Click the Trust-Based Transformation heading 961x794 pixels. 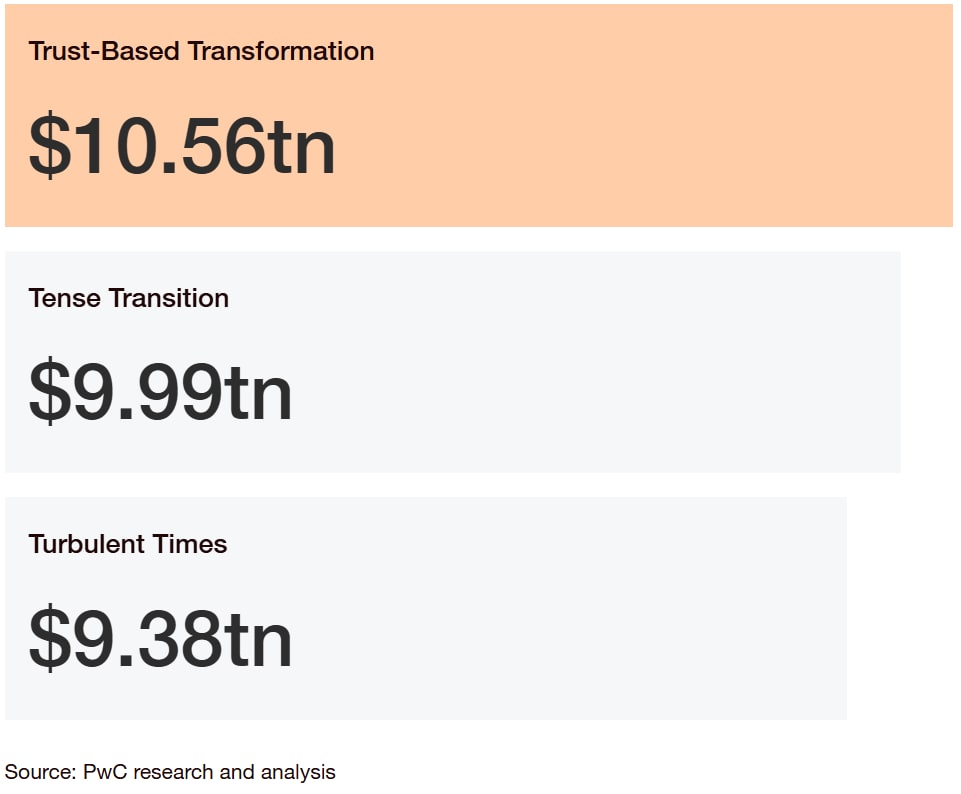pyautogui.click(x=201, y=51)
